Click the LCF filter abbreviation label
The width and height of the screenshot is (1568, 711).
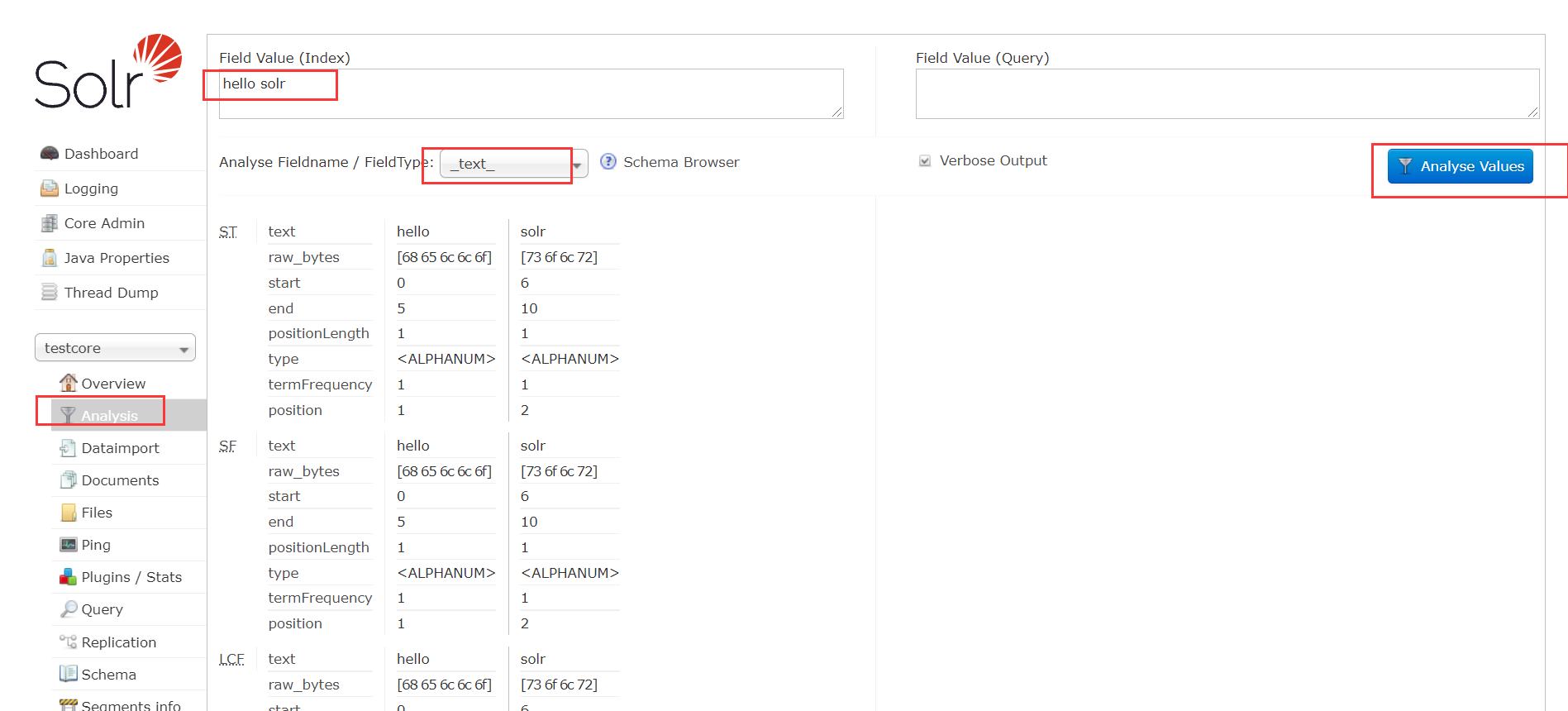[x=231, y=660]
